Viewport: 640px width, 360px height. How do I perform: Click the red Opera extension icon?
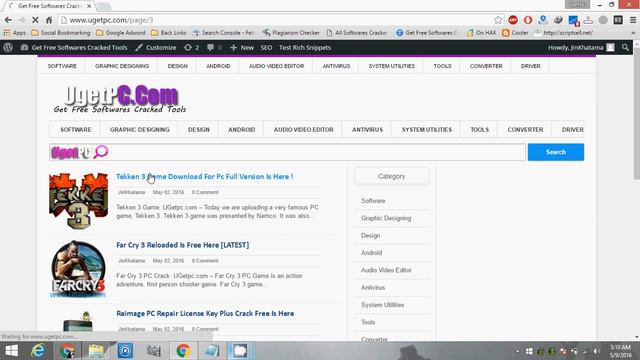[x=528, y=20]
